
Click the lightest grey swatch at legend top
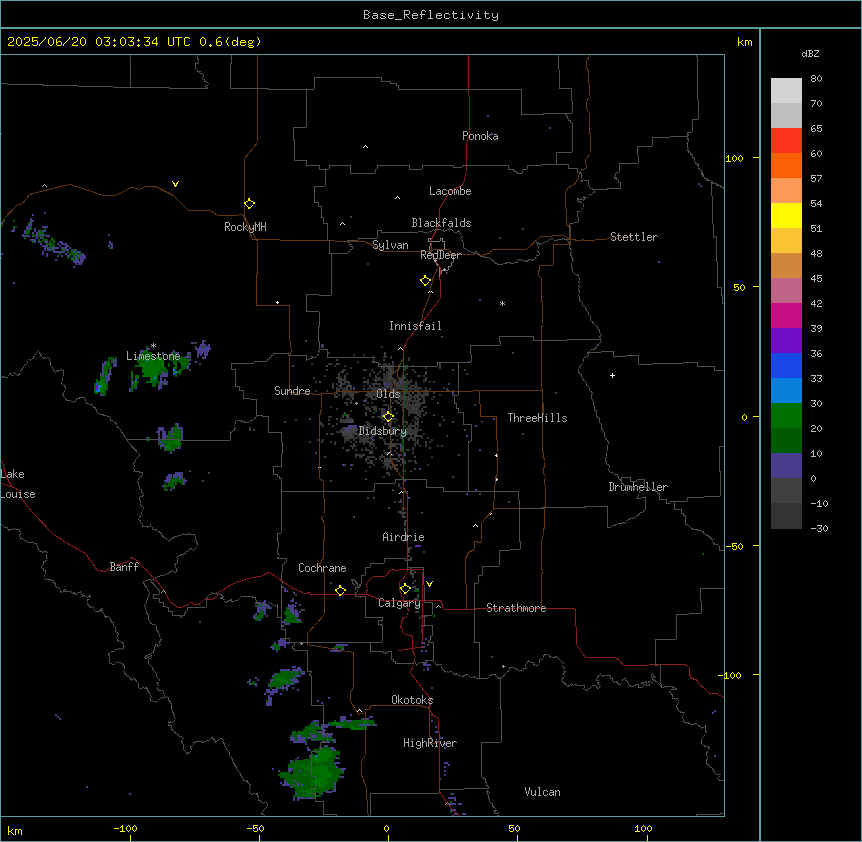[786, 91]
